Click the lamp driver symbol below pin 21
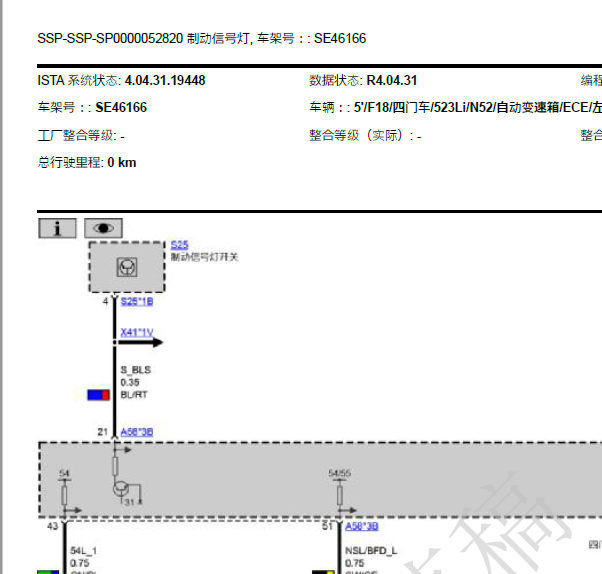Screen dimensions: 602x574 click(120, 489)
